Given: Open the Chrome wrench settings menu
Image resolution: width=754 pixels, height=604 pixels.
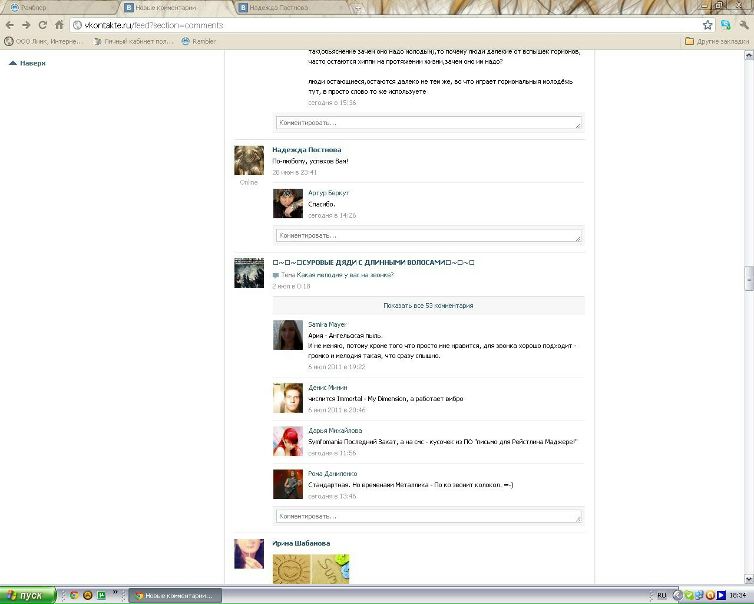Looking at the screenshot, I should [741, 25].
